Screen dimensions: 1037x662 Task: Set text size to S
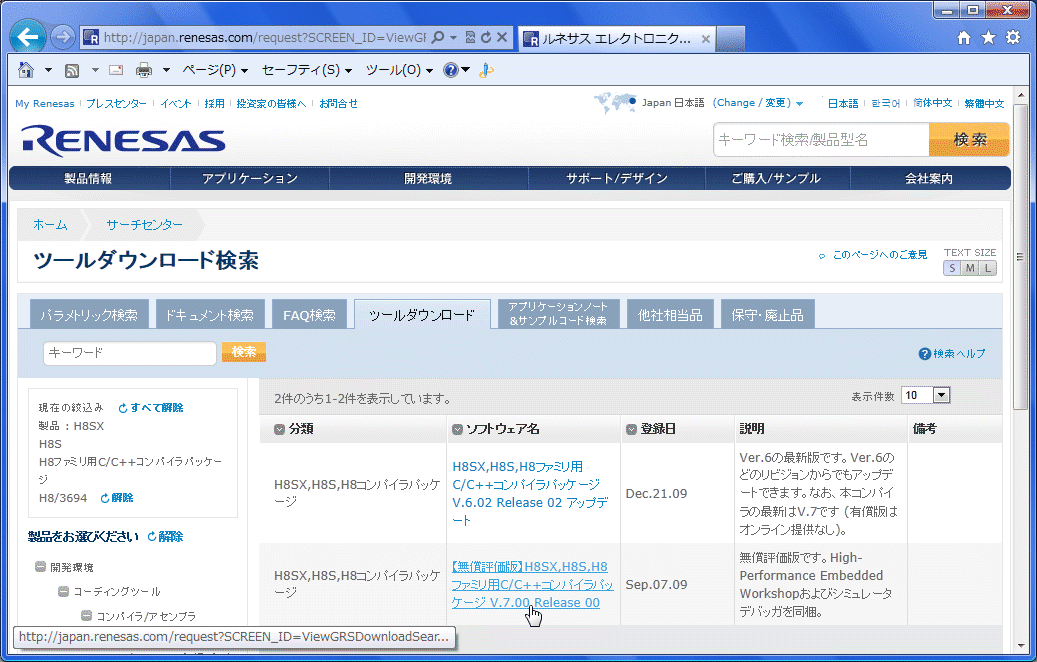(952, 268)
